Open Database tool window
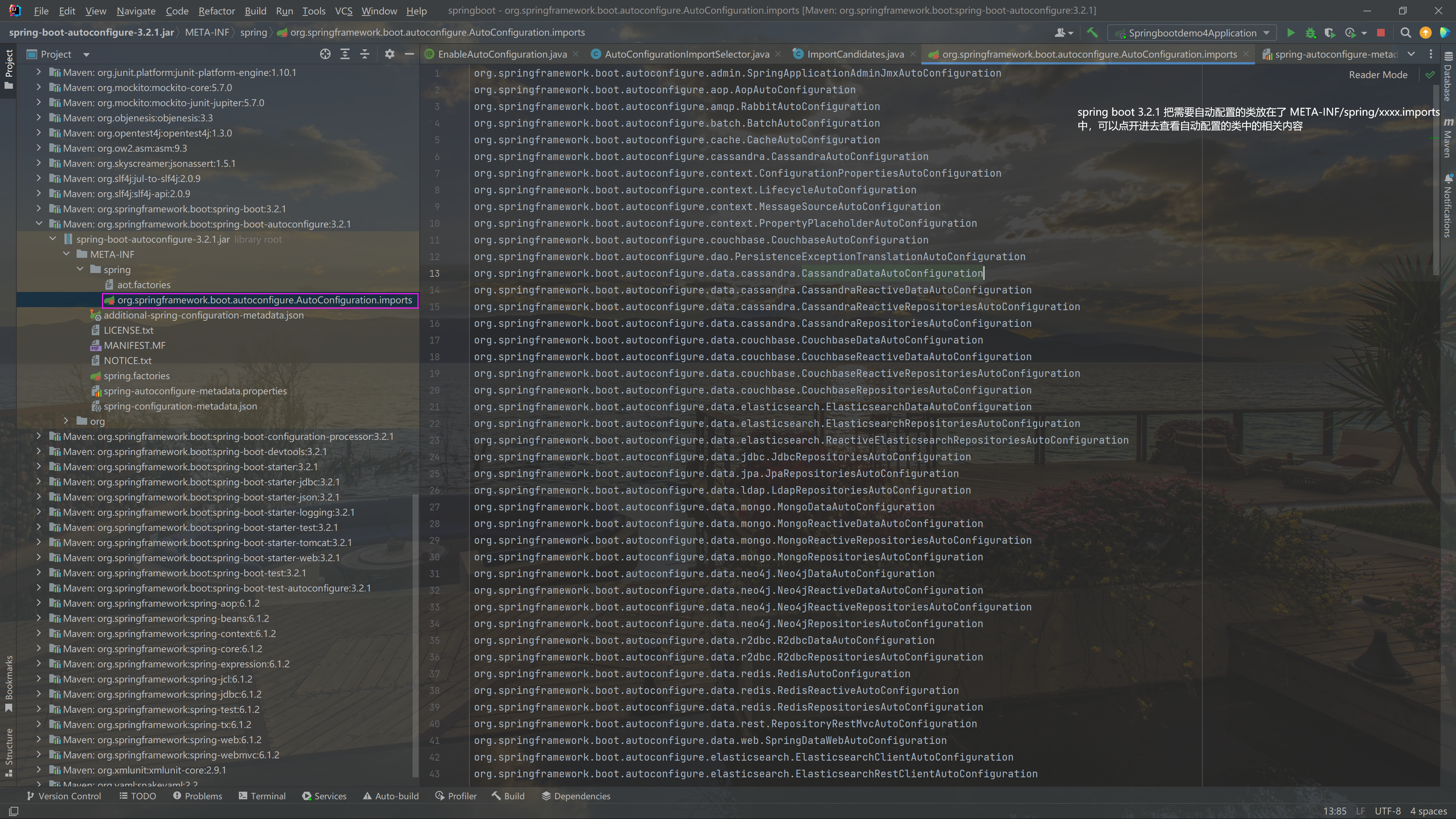The image size is (1456, 819). coord(1448,77)
